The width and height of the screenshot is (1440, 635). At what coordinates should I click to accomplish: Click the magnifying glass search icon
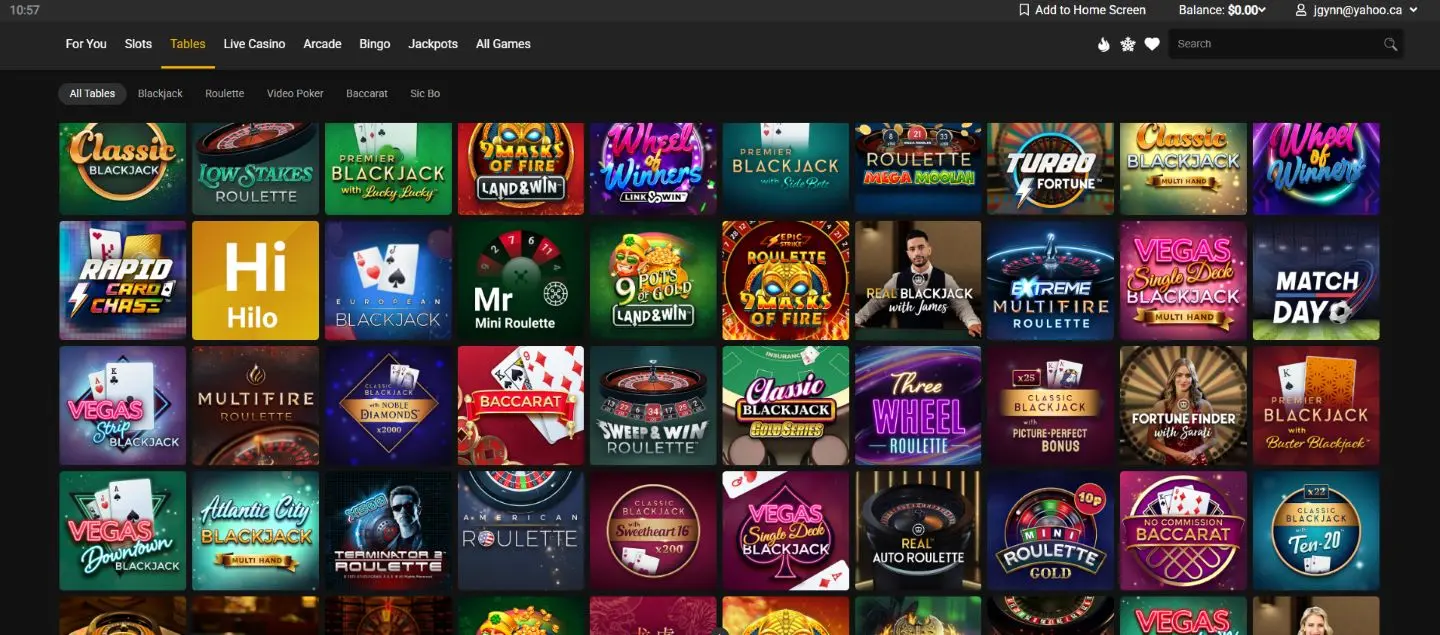click(1390, 44)
